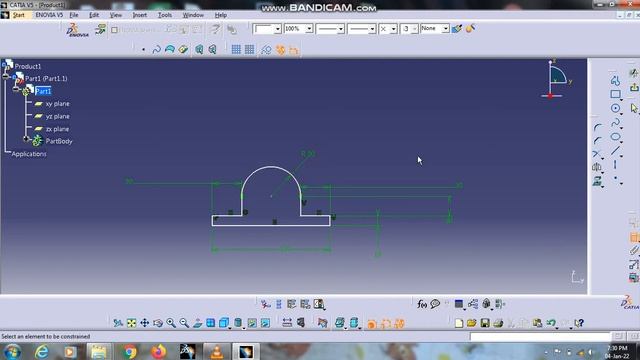This screenshot has height=360, width=640.
Task: Open the ENOVIA V5 menu
Action: (49, 15)
